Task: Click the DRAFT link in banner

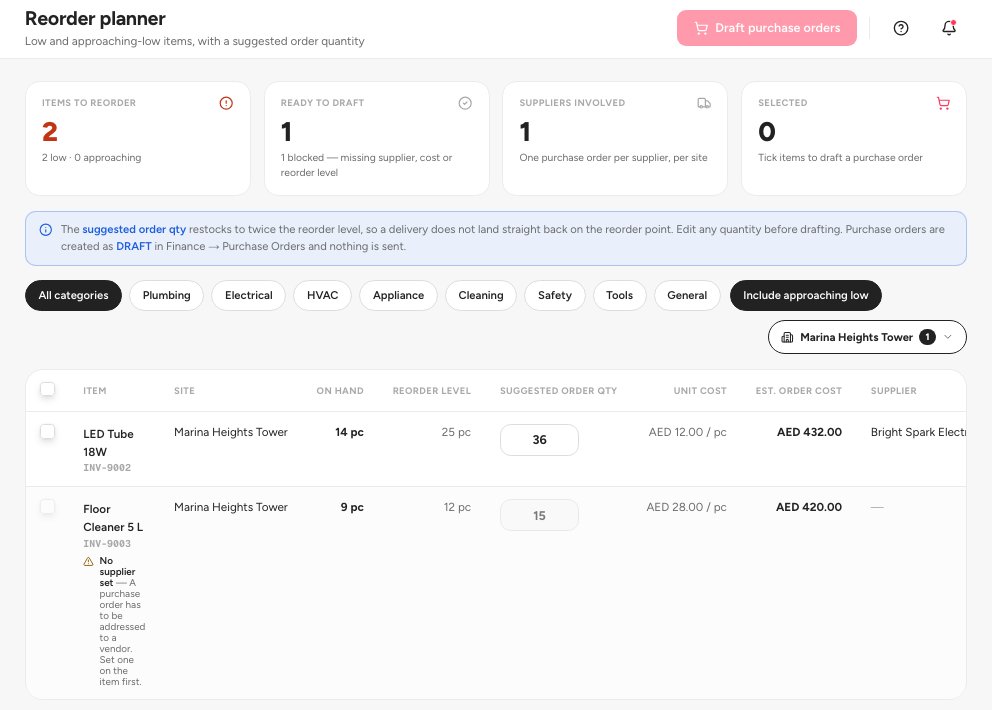Action: (x=133, y=246)
